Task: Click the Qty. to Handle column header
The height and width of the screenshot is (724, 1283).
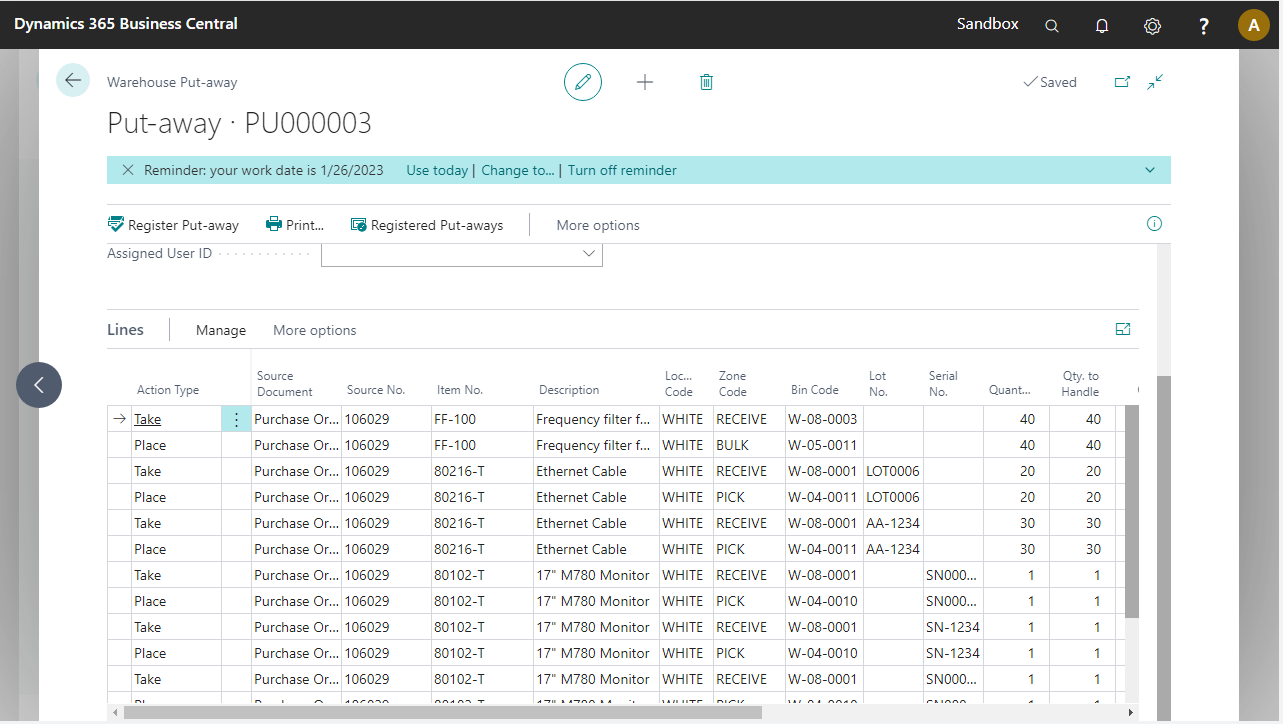Action: click(x=1080, y=384)
